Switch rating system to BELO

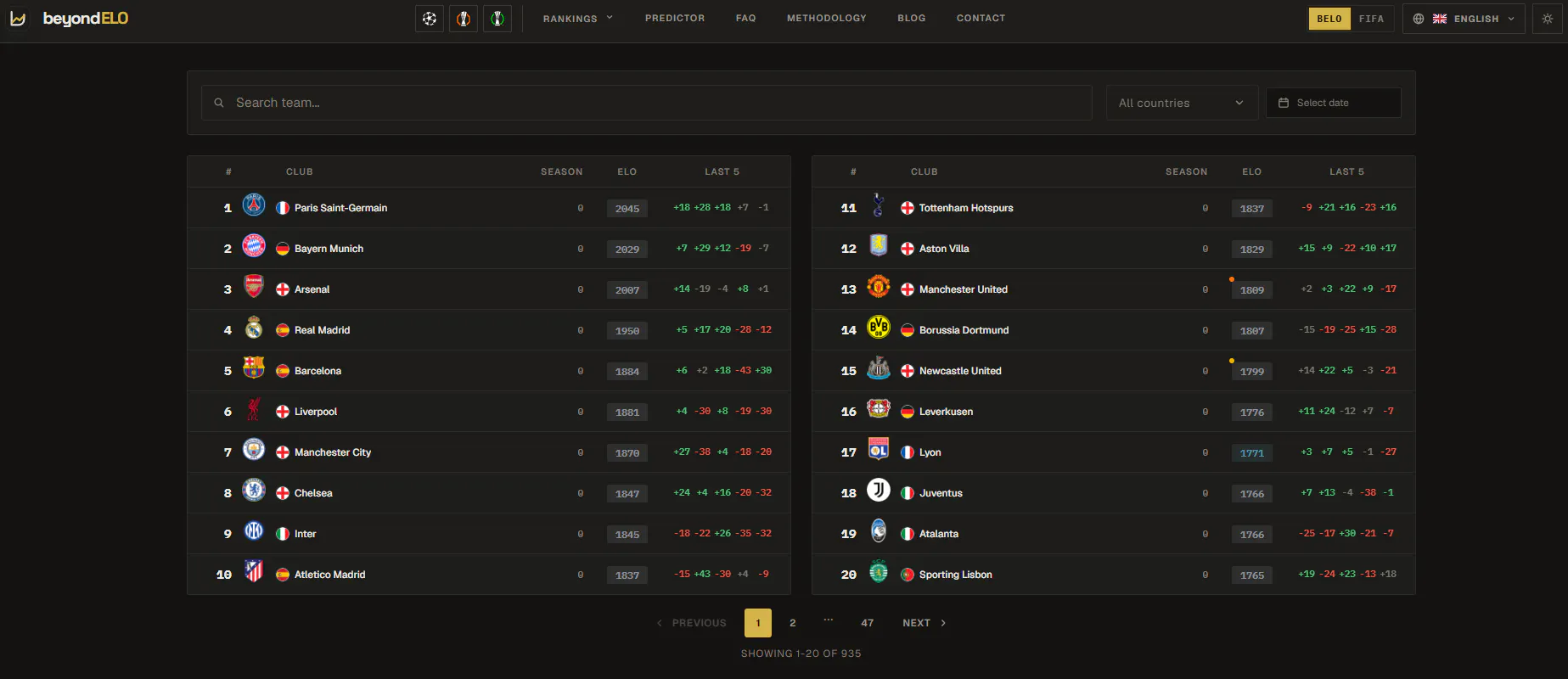click(1329, 19)
